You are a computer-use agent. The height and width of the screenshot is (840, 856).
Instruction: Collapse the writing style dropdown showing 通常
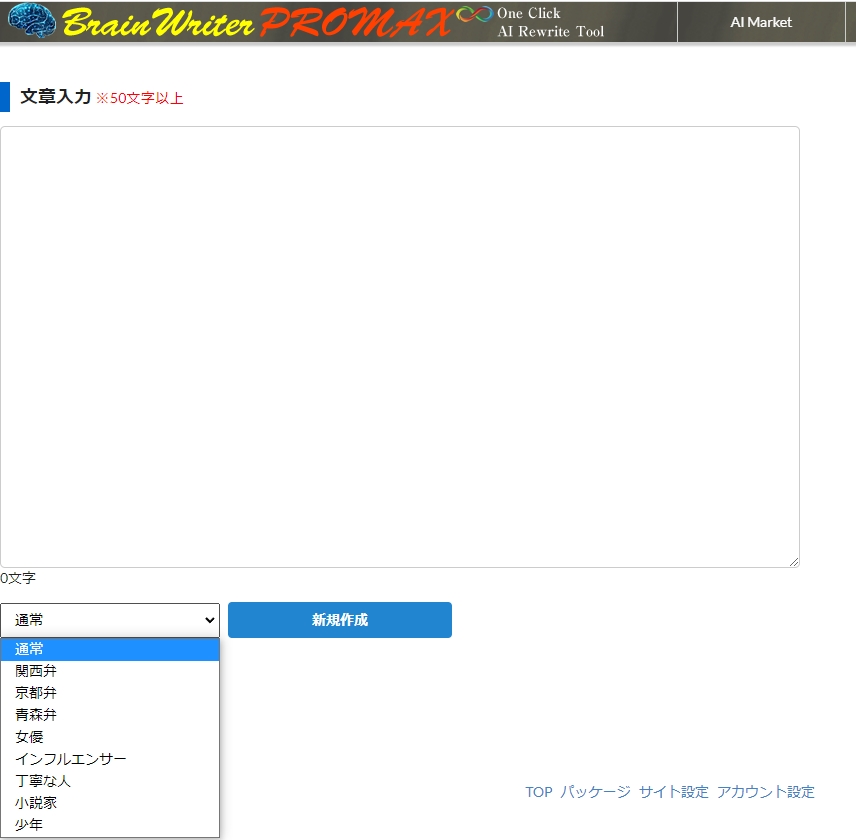[x=110, y=620]
